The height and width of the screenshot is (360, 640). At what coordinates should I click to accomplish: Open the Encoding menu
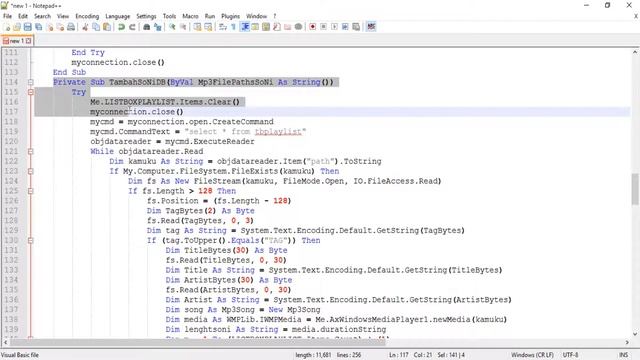point(87,16)
